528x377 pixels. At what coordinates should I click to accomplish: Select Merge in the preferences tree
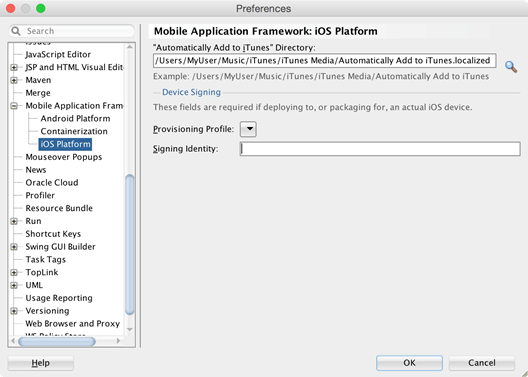pos(38,93)
